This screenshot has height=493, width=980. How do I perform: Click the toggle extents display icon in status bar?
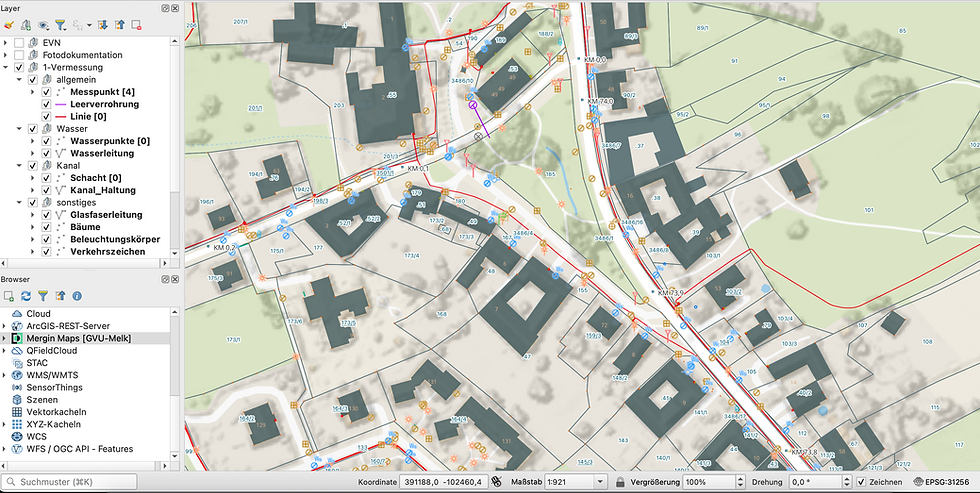coord(497,482)
